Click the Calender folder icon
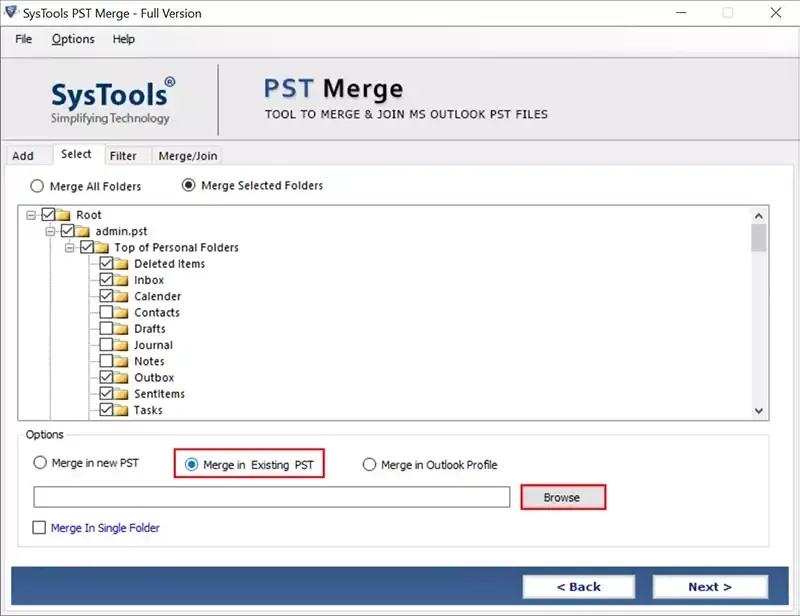The image size is (800, 616). coord(121,297)
